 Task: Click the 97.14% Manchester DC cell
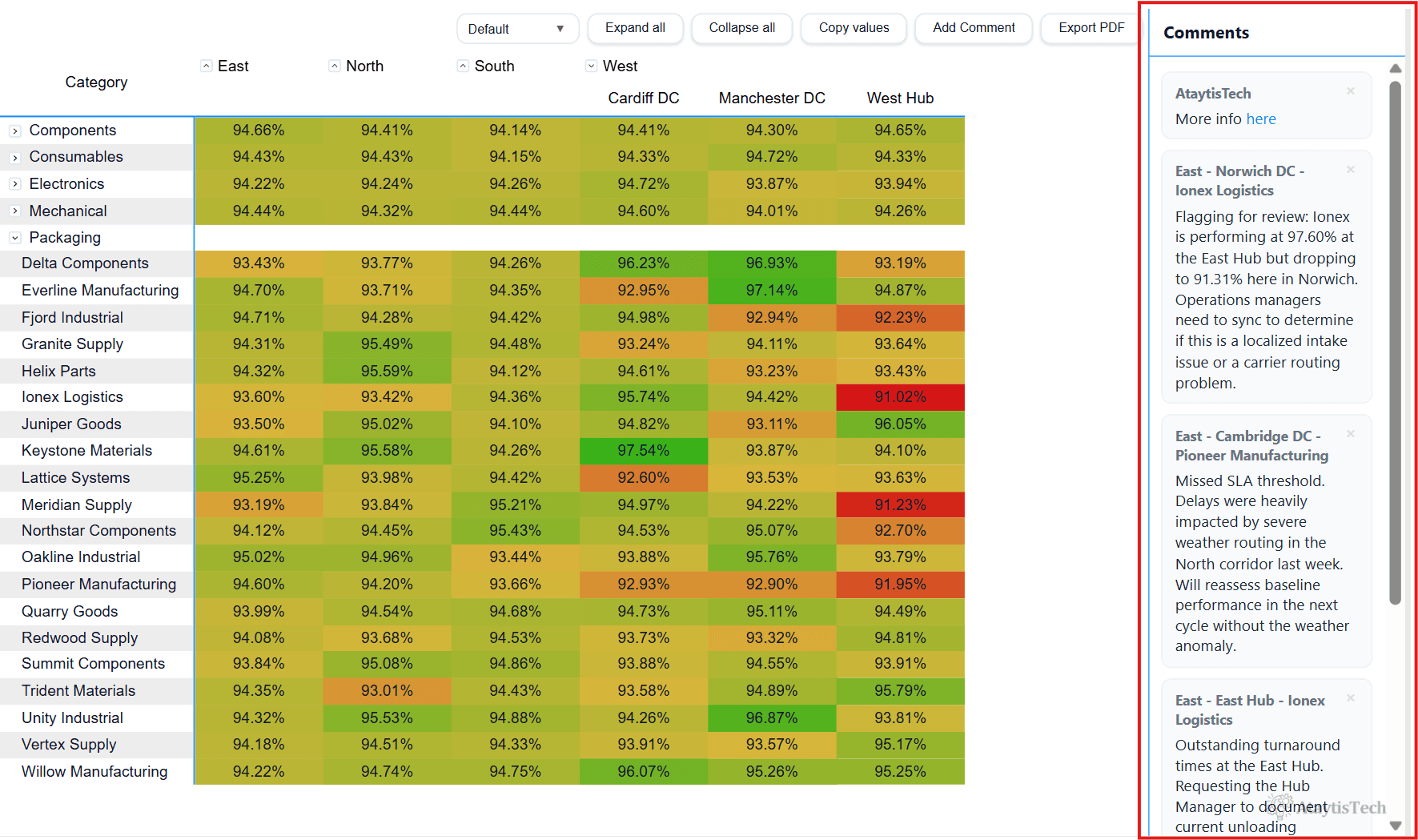772,290
